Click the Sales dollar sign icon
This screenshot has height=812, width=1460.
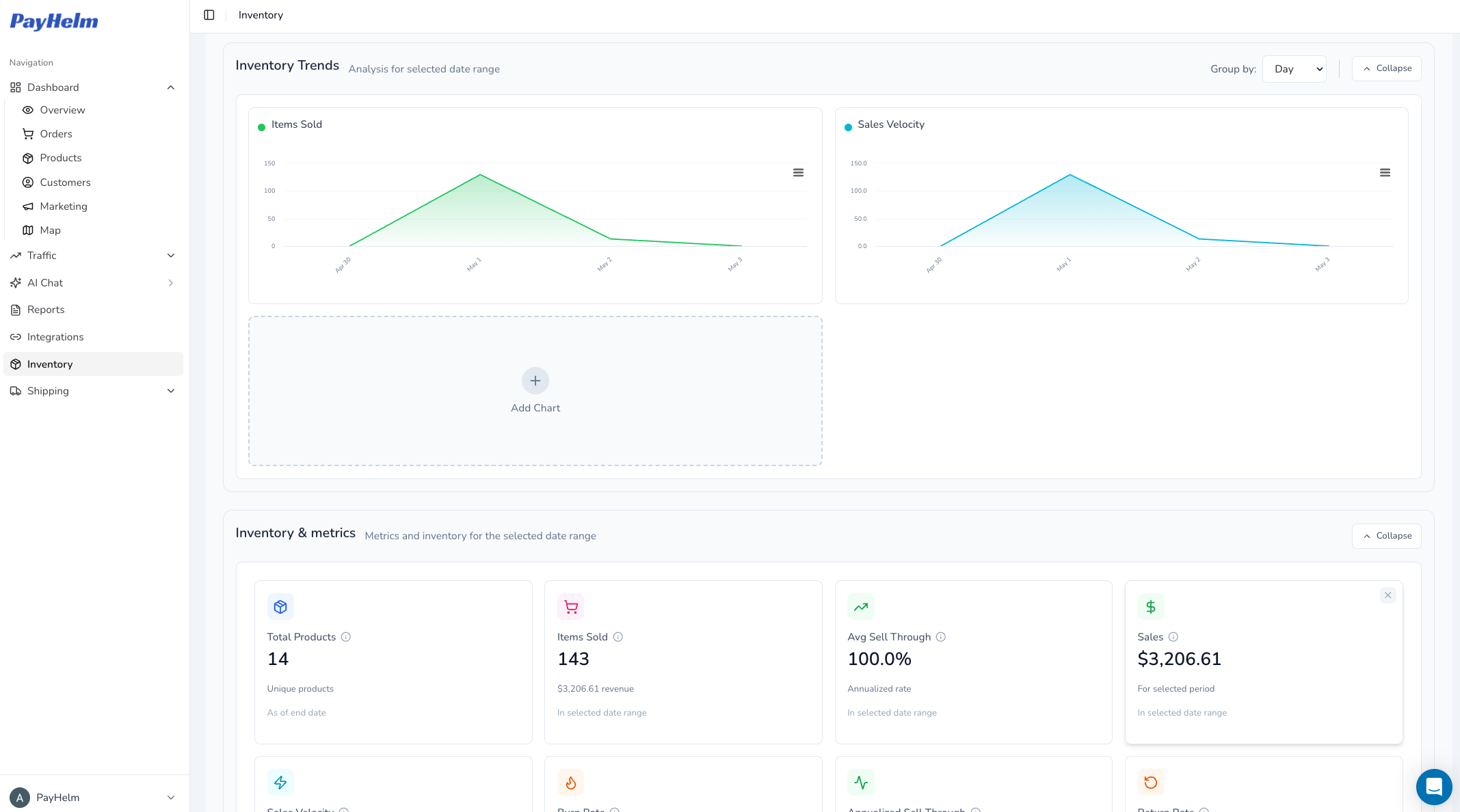[1151, 607]
